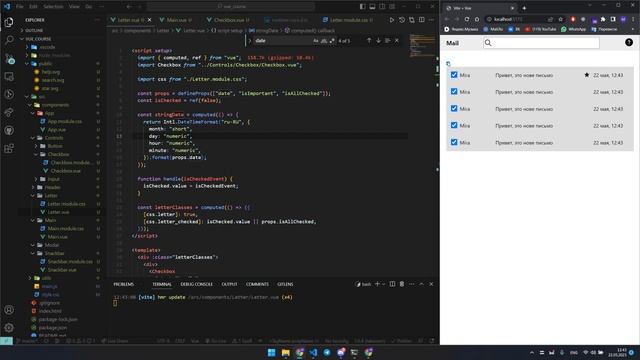Open App.vue in the Explorer tree
The width and height of the screenshot is (640, 360).
coord(57,129)
